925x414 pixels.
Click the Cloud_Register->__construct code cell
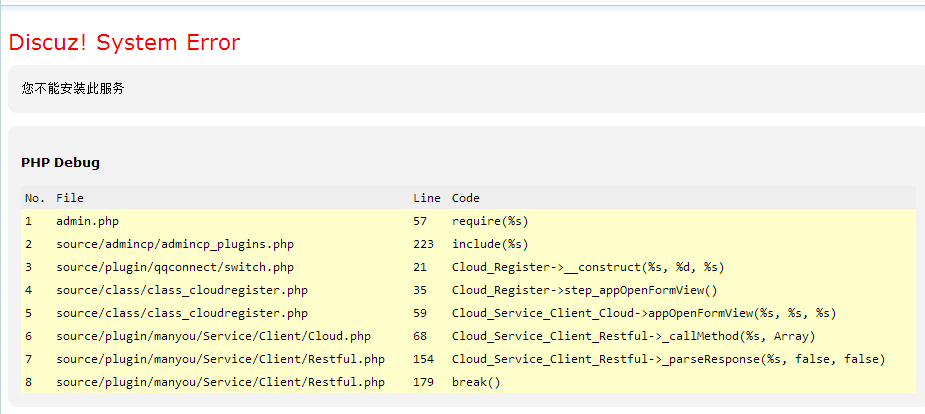click(x=588, y=267)
